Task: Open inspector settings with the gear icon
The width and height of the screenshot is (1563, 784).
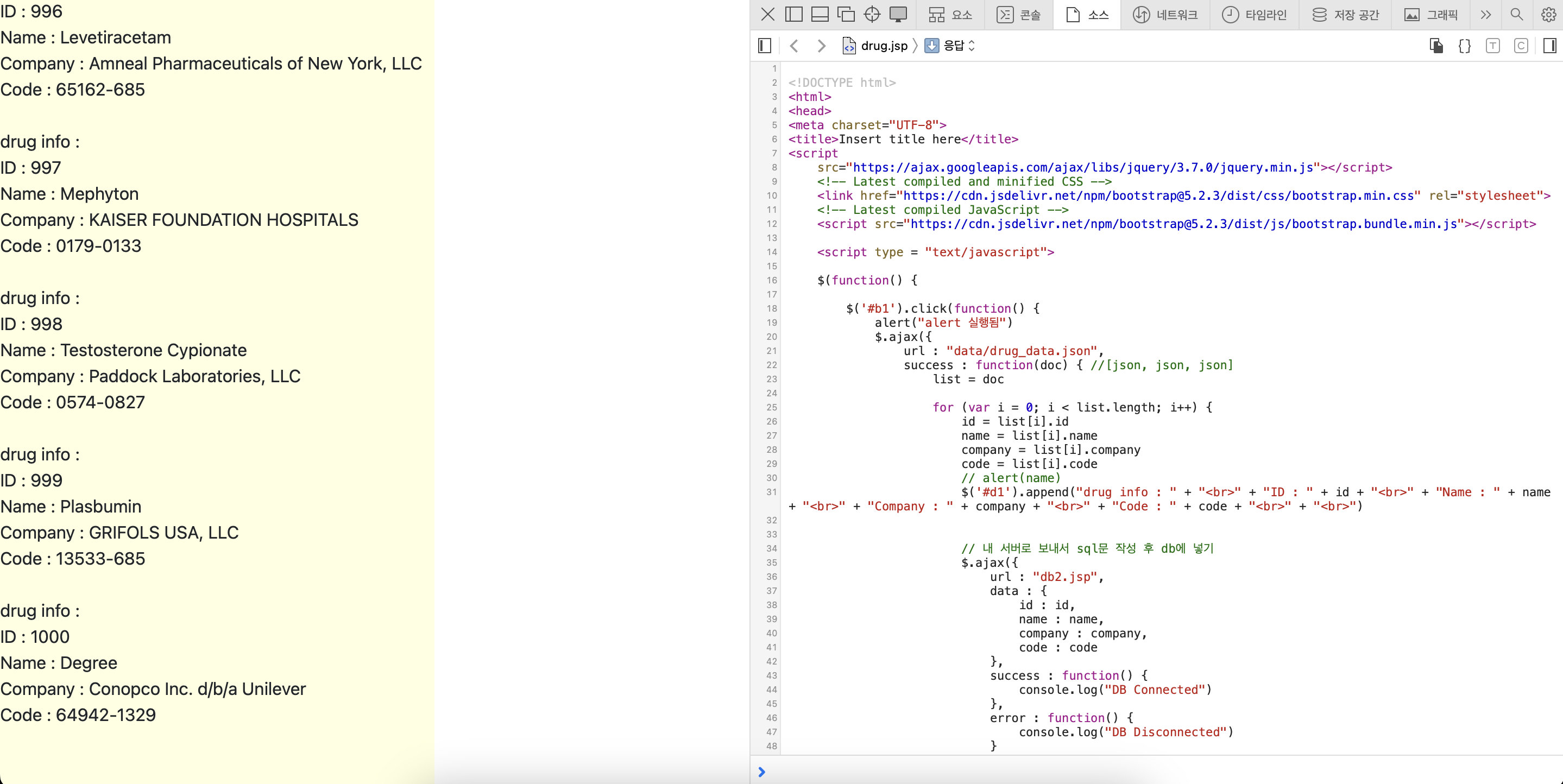Action: point(1548,15)
